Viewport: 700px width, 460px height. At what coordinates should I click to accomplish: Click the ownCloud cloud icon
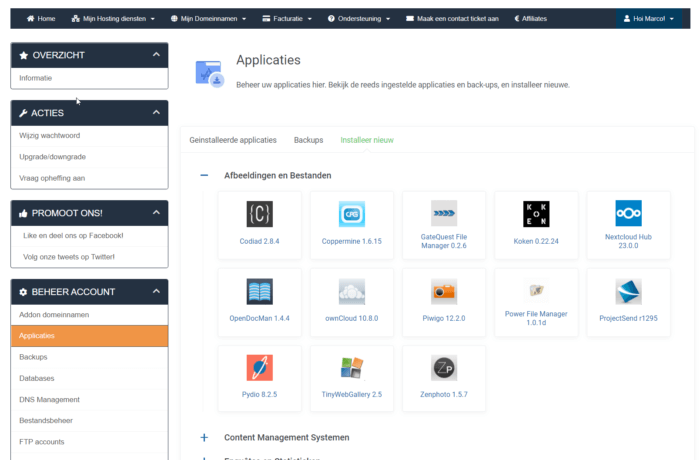pyautogui.click(x=352, y=292)
